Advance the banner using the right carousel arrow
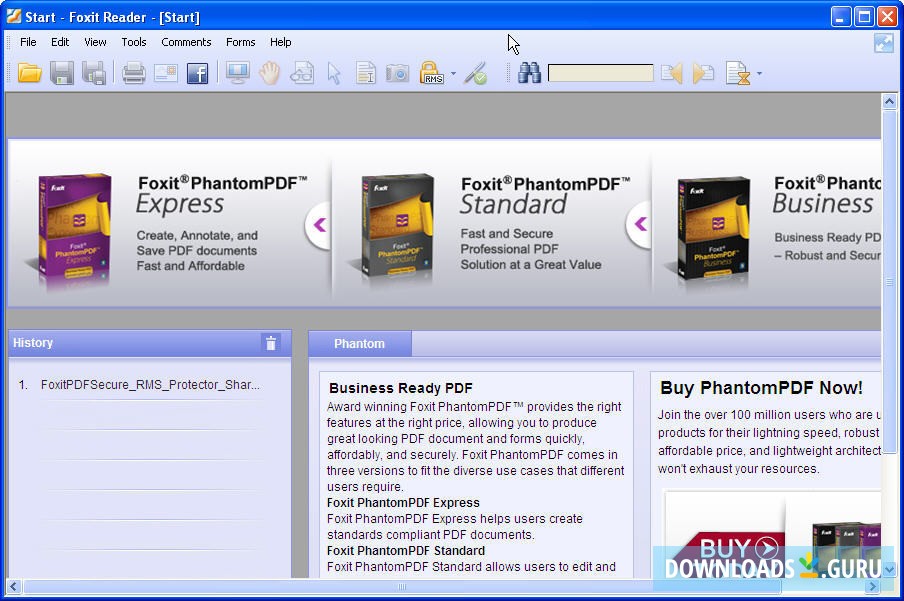The height and width of the screenshot is (601, 904). (x=638, y=225)
